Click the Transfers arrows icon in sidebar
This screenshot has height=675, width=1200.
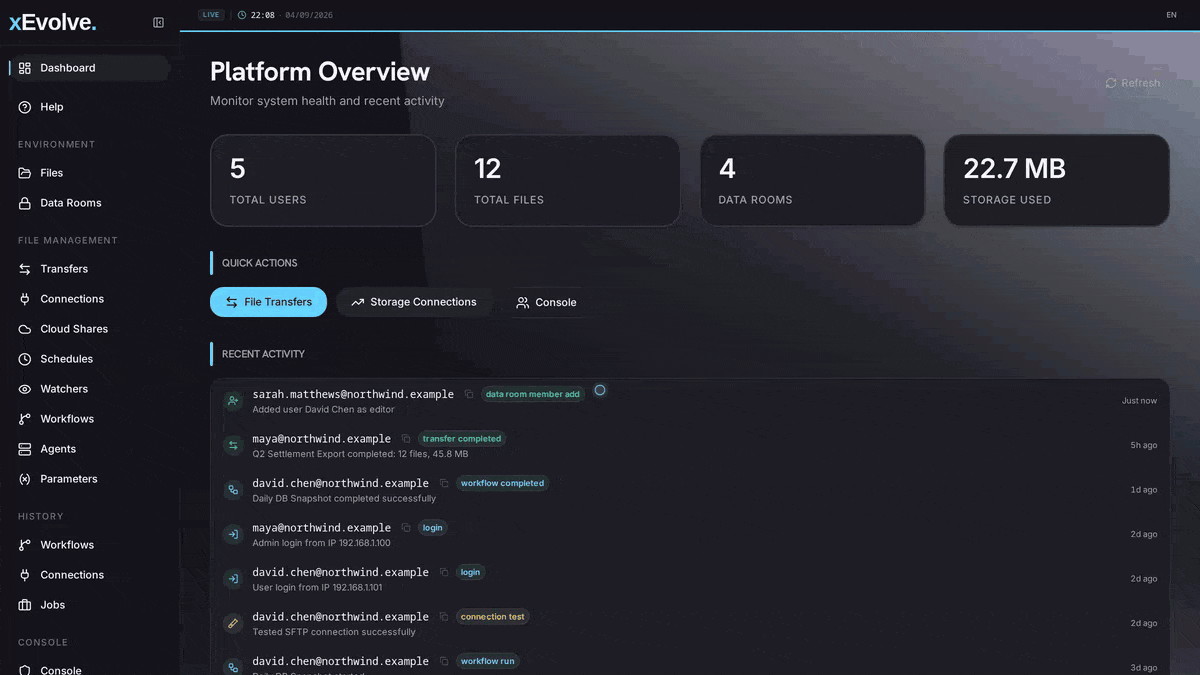(x=25, y=269)
